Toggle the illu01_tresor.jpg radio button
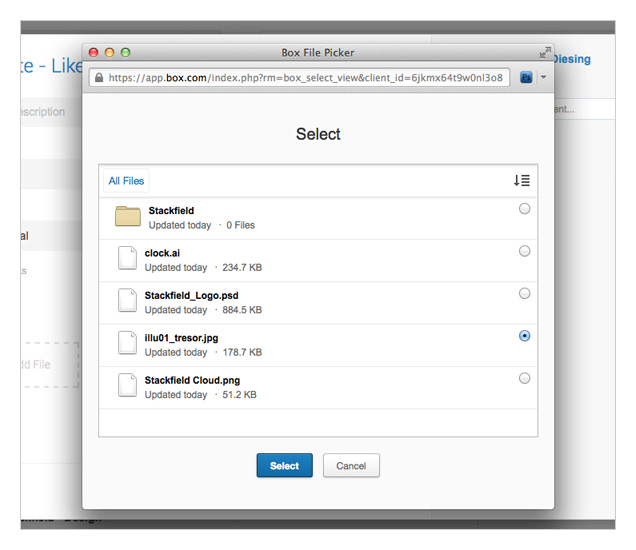This screenshot has height=550, width=636. (x=524, y=336)
